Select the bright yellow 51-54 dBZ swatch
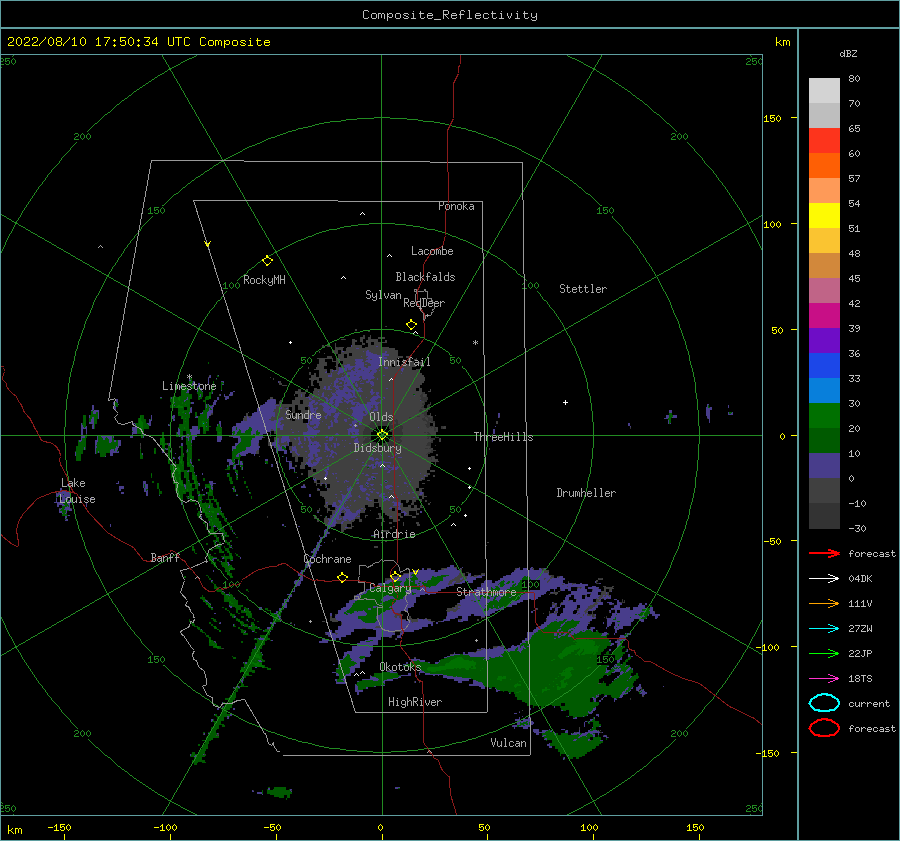 coord(824,215)
